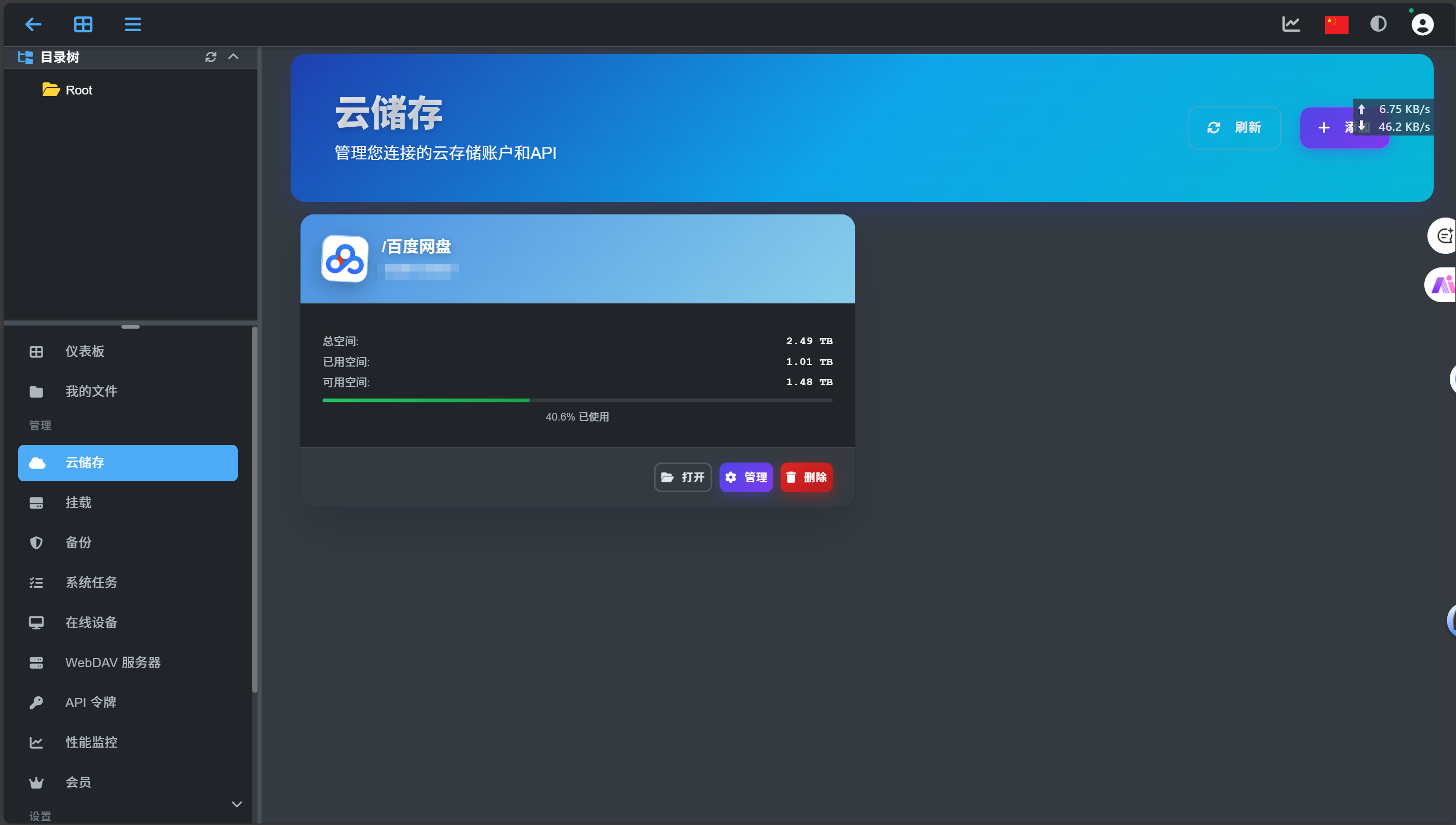
Task: Open the user account avatar
Action: point(1422,24)
